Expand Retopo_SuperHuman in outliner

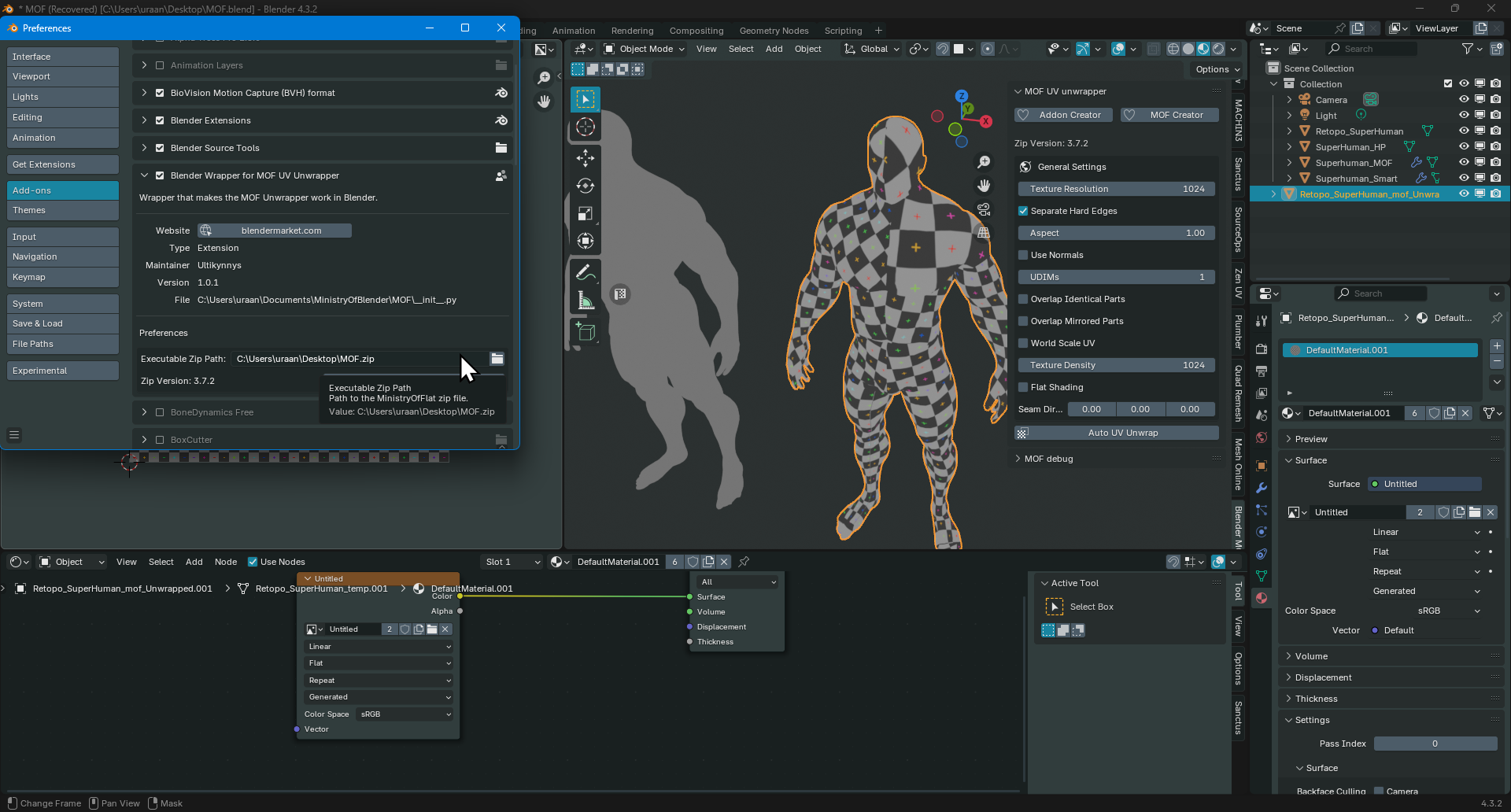1289,131
